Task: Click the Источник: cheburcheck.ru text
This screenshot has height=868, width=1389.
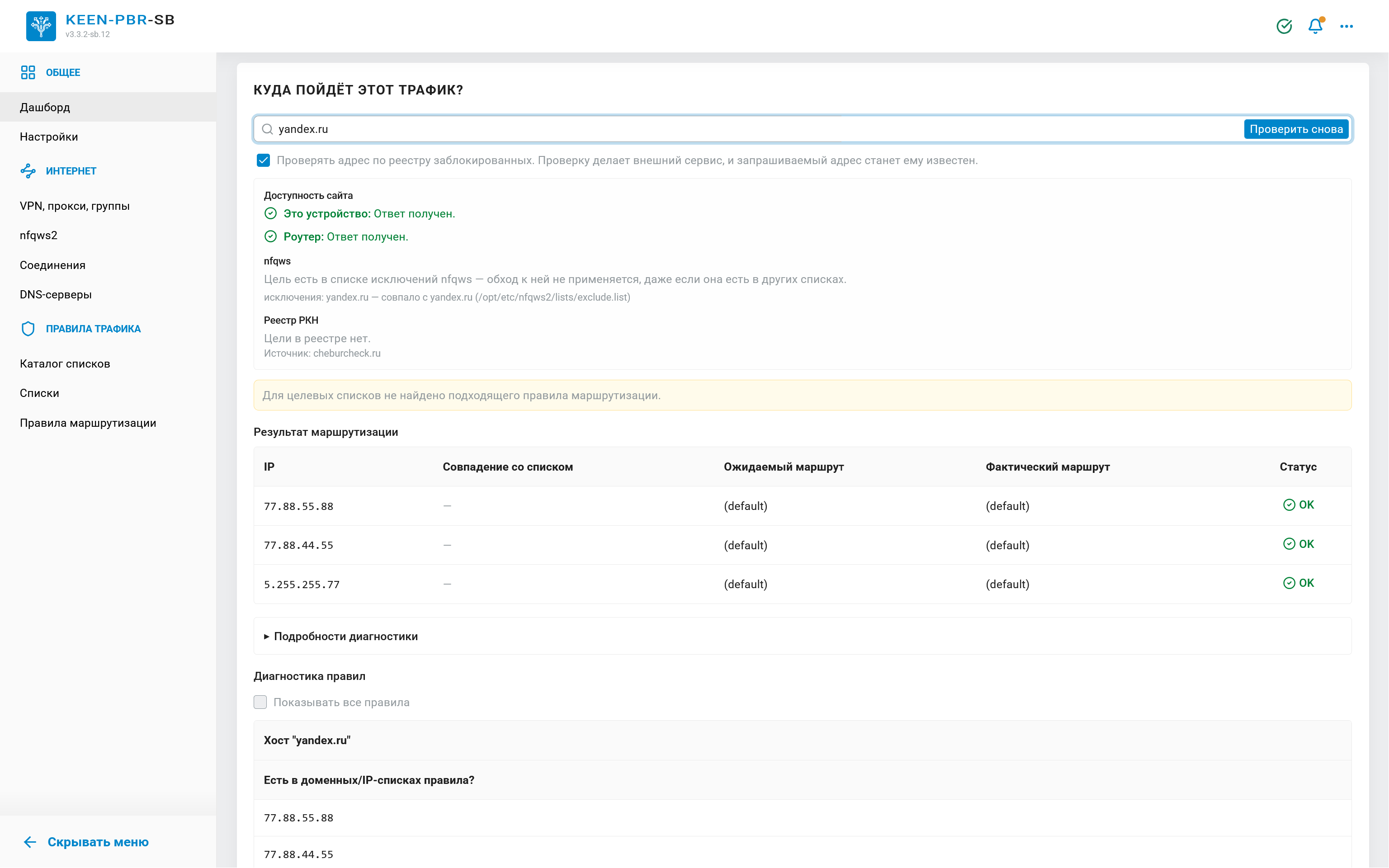Action: 322,353
